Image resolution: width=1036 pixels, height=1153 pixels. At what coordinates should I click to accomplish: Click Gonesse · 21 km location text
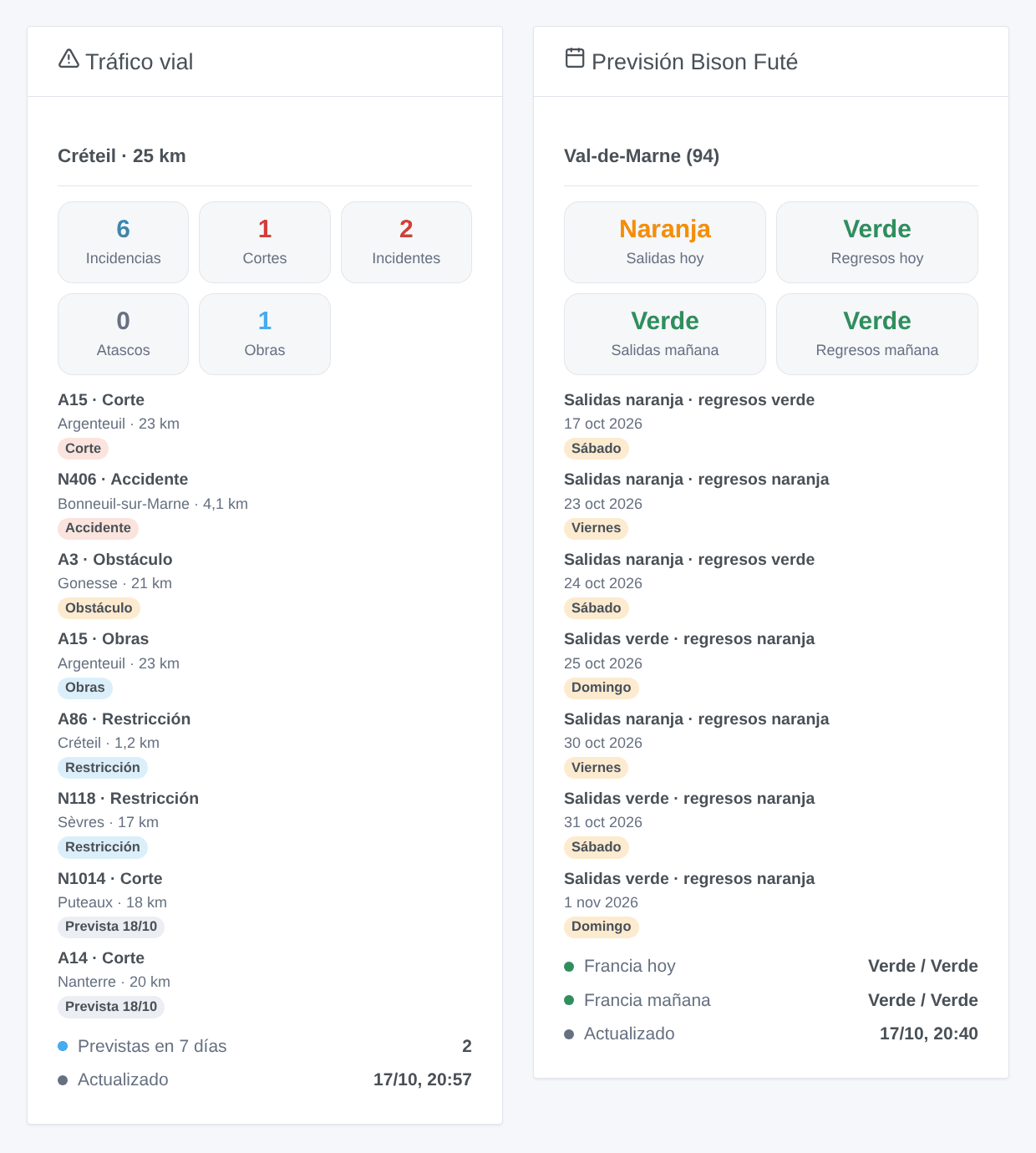point(114,583)
